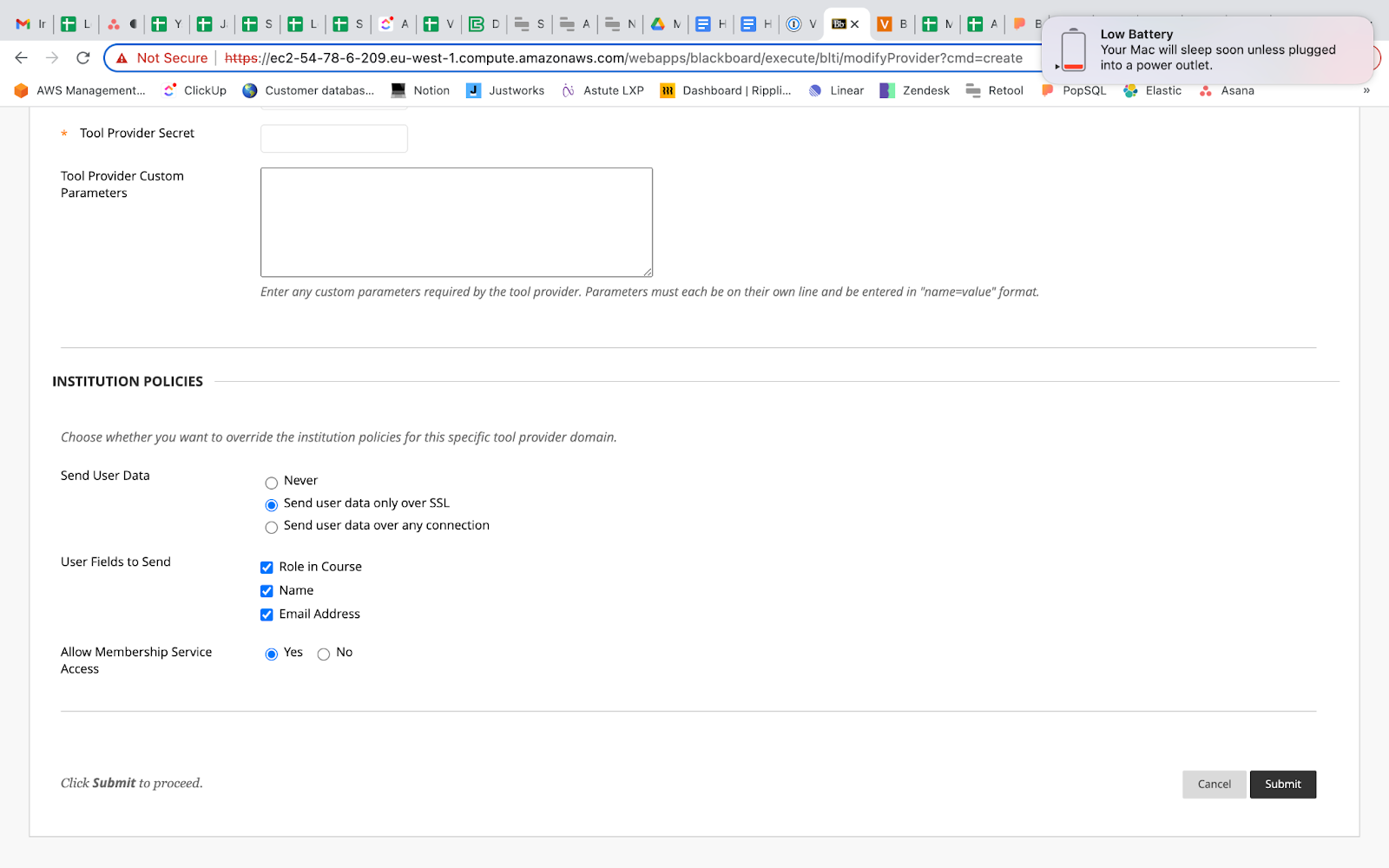This screenshot has height=868, width=1389.
Task: Click the Not Secure warning icon
Action: tap(122, 58)
